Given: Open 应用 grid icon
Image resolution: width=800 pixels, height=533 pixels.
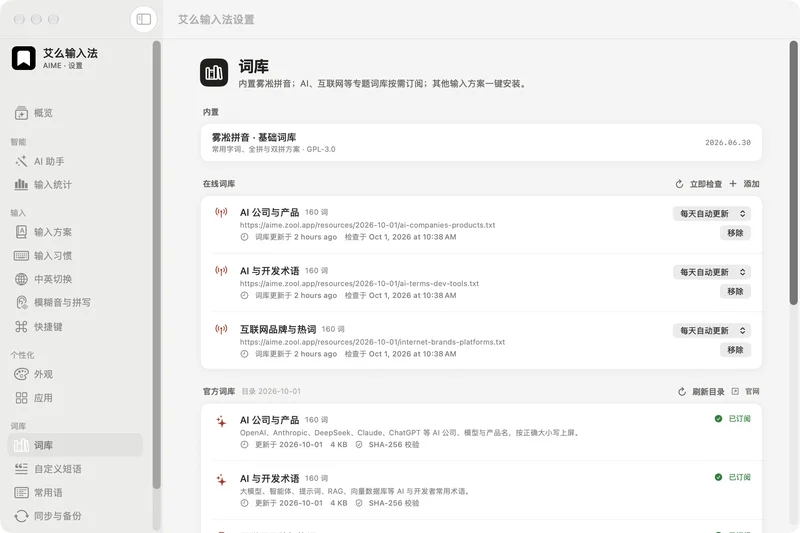Looking at the screenshot, I should (x=21, y=398).
